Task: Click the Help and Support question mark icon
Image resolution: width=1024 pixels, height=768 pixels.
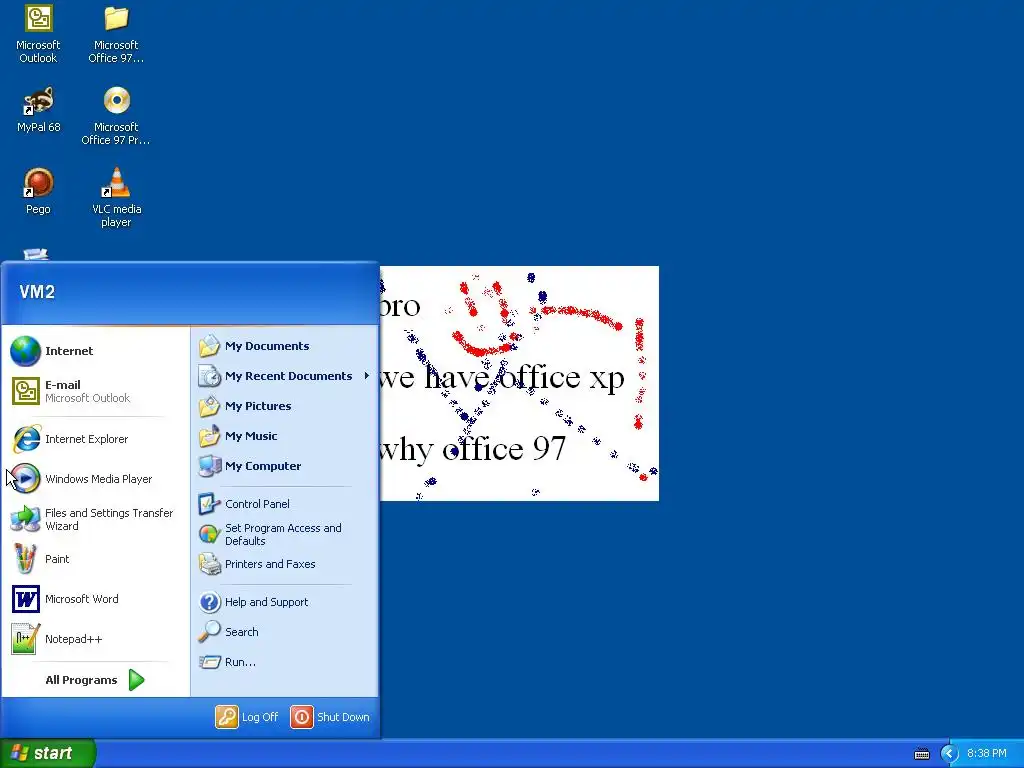Action: click(x=210, y=602)
